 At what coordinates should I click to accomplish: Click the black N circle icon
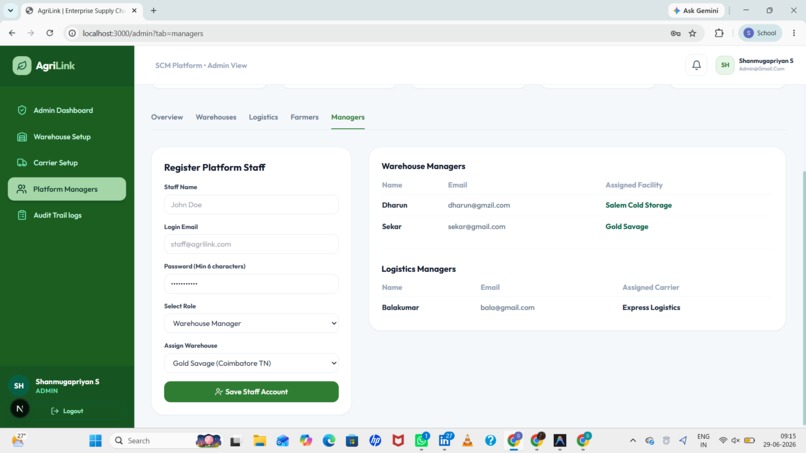(20, 409)
